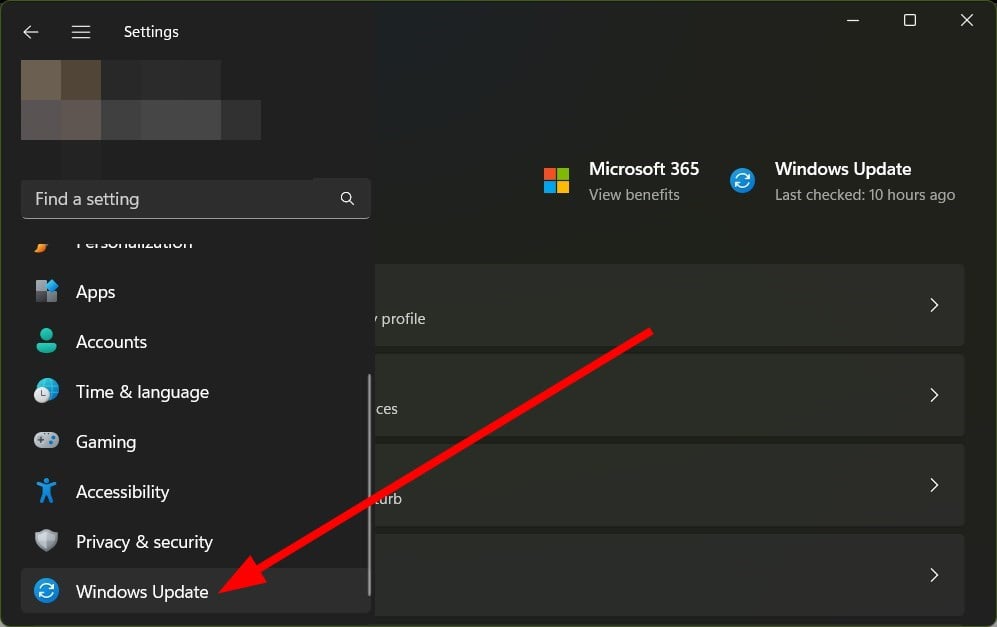Click the blurred user profile picture
This screenshot has height=627, width=997.
coord(61,100)
